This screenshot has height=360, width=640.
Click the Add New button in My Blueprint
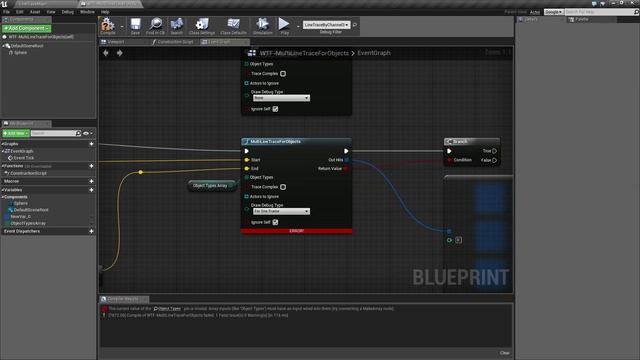coord(16,133)
